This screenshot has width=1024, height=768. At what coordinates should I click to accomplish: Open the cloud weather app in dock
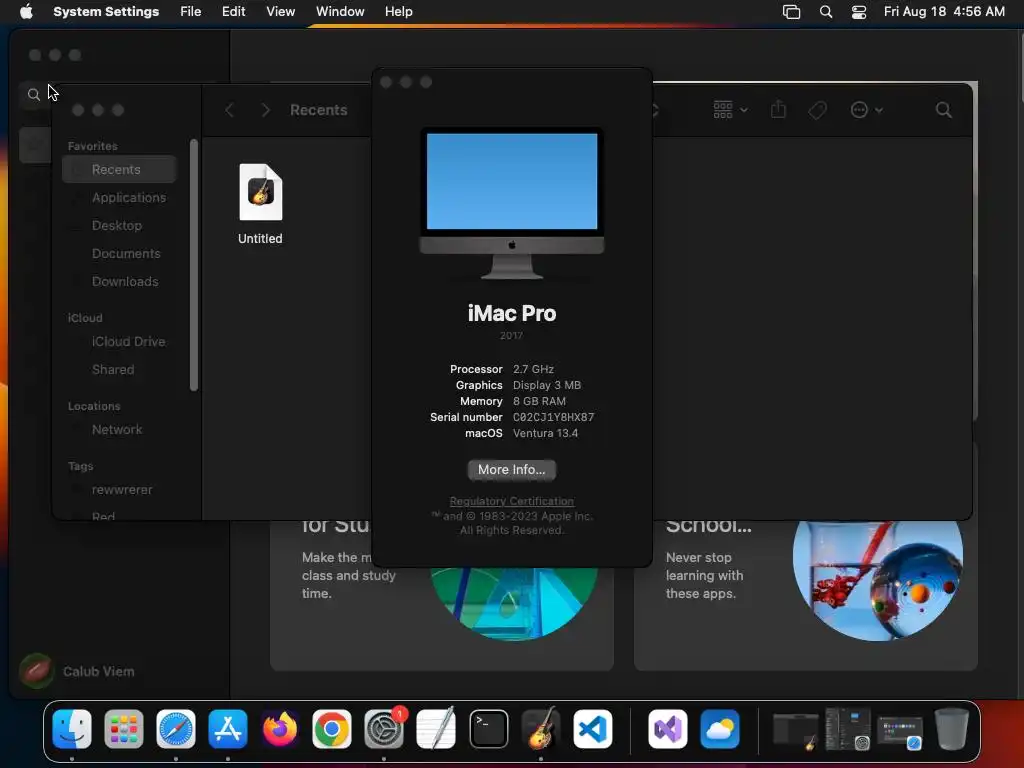click(x=720, y=729)
